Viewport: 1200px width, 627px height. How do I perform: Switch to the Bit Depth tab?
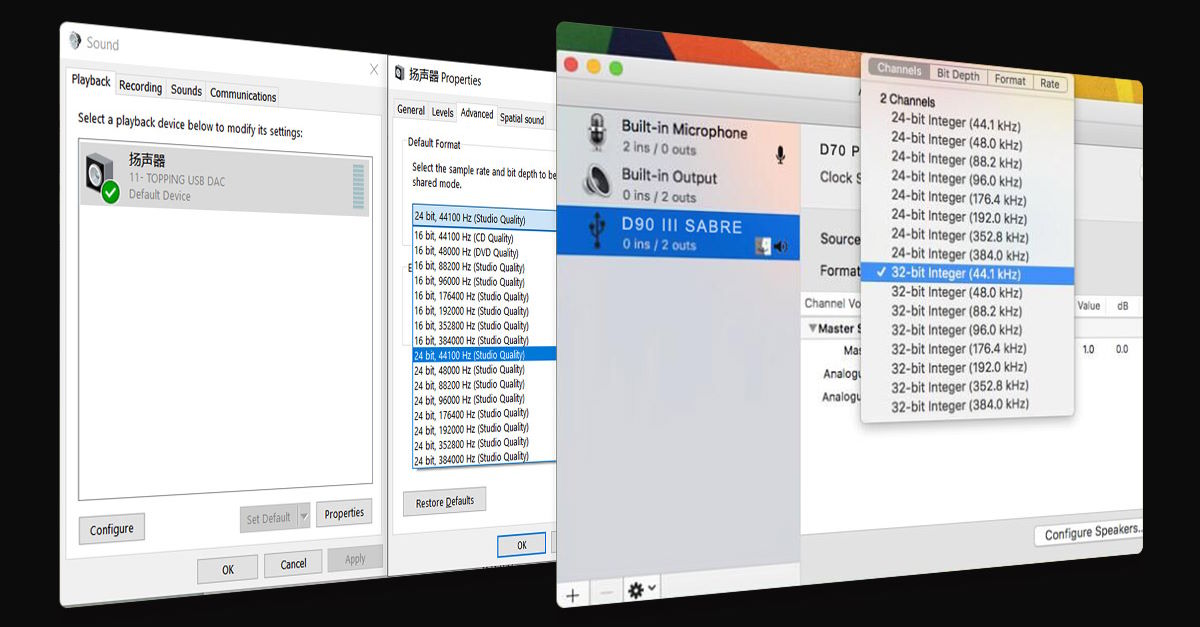tap(958, 75)
